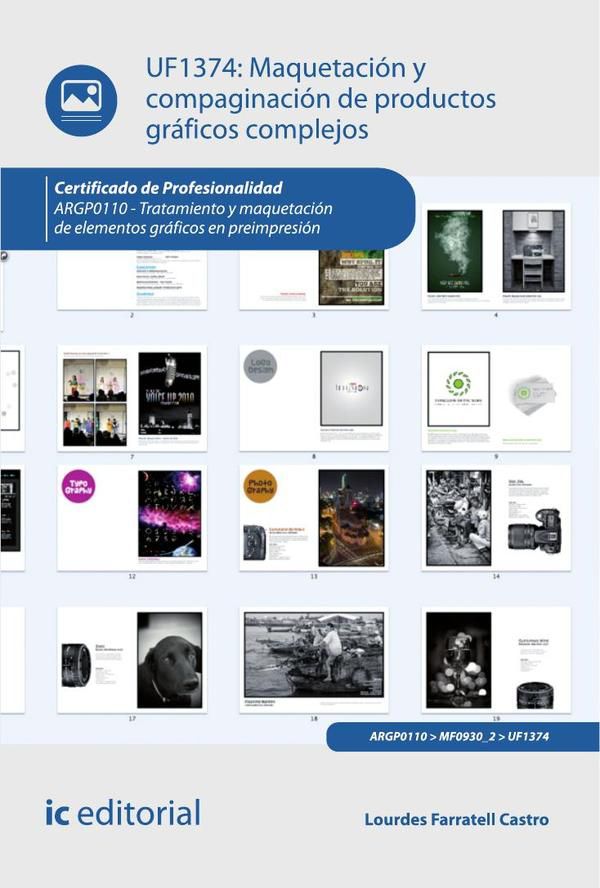Viewport: 600px width, 888px height.
Task: Click the pink Typo Graphy badge
Action: [x=78, y=486]
